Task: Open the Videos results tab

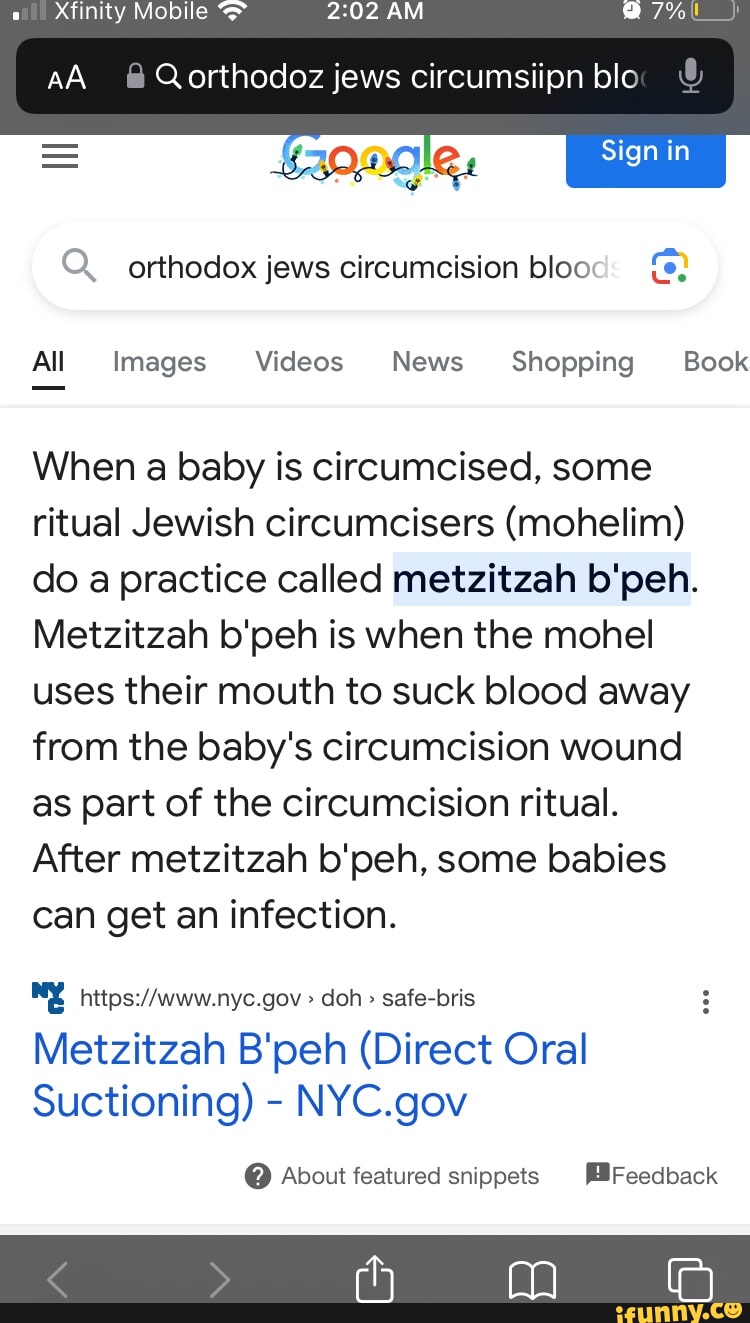Action: pos(298,362)
